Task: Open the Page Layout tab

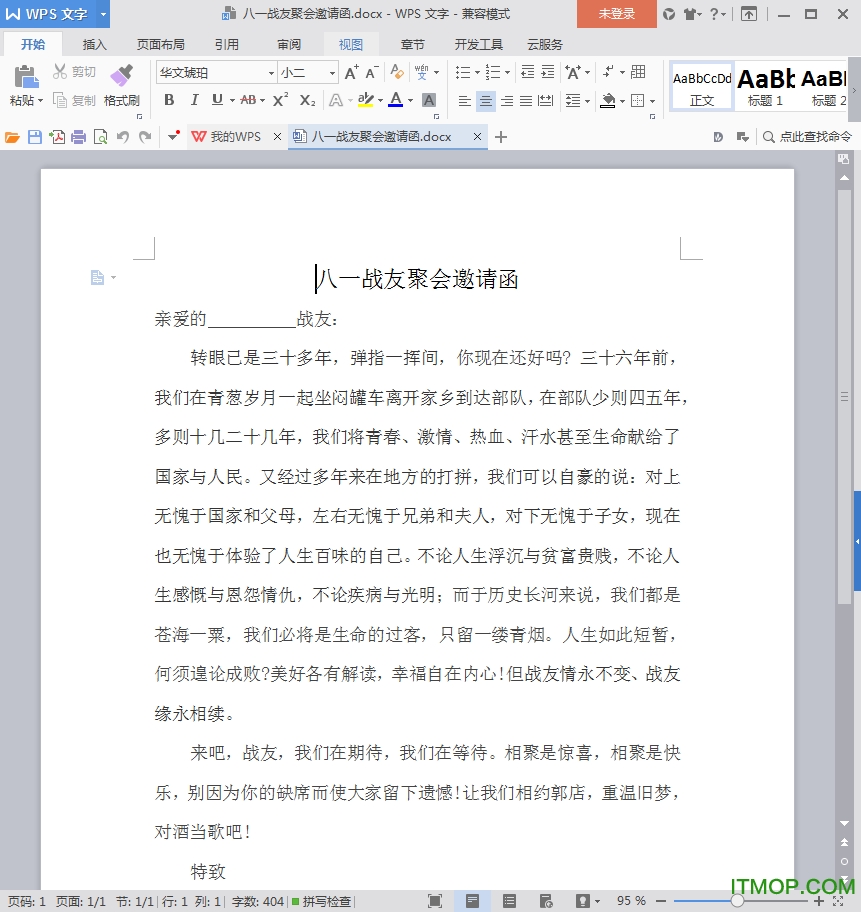Action: 161,44
